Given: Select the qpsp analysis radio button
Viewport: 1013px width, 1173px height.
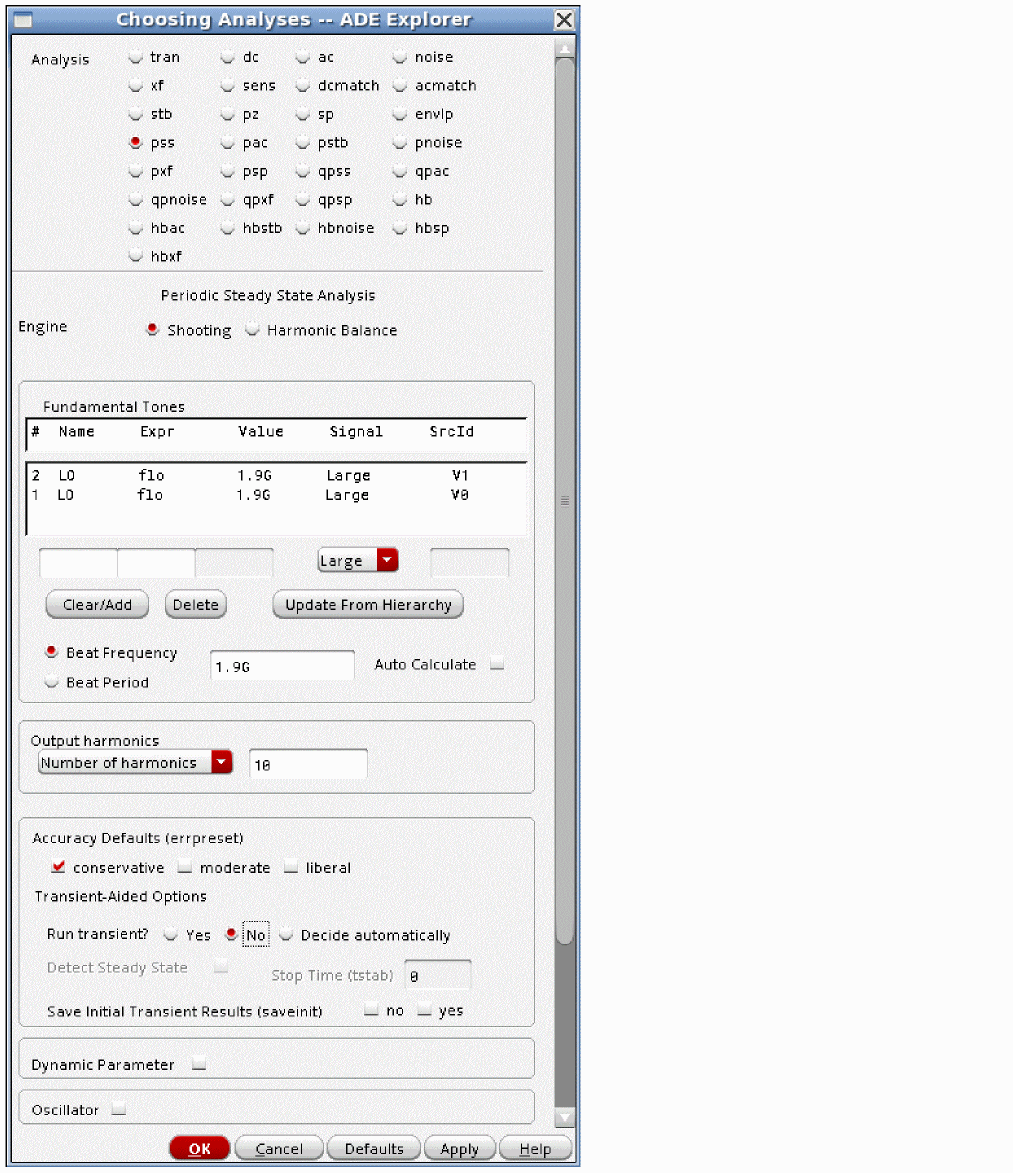Looking at the screenshot, I should 302,199.
